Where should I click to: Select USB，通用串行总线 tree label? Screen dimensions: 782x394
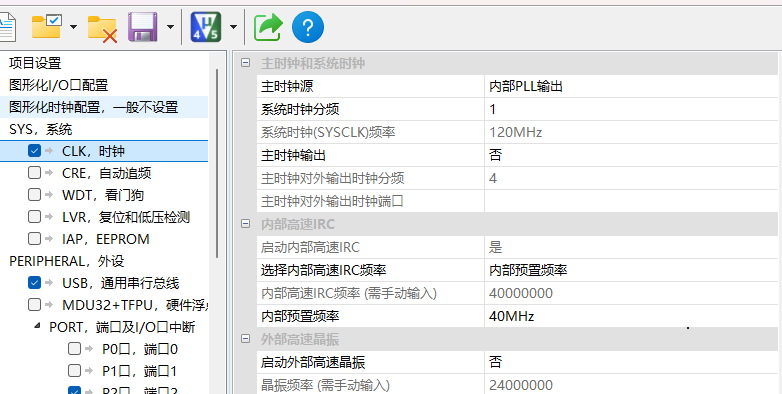click(x=120, y=283)
